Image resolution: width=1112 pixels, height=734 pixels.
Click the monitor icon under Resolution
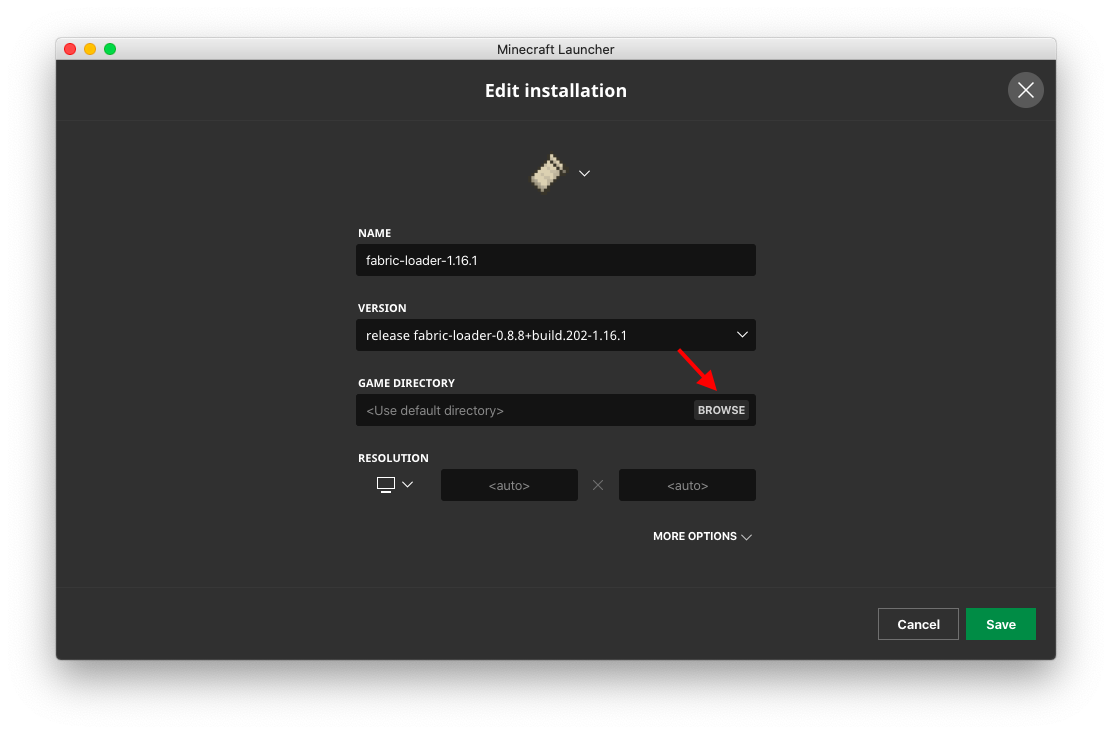(x=386, y=485)
